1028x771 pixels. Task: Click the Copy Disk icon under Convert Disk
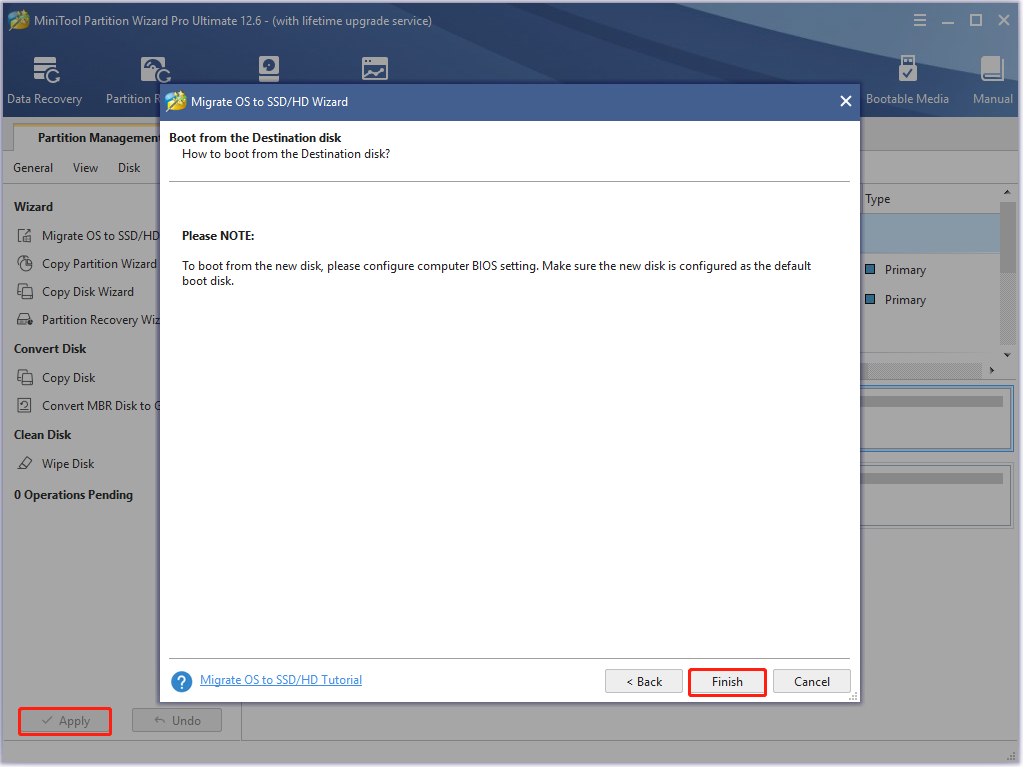[x=25, y=380]
